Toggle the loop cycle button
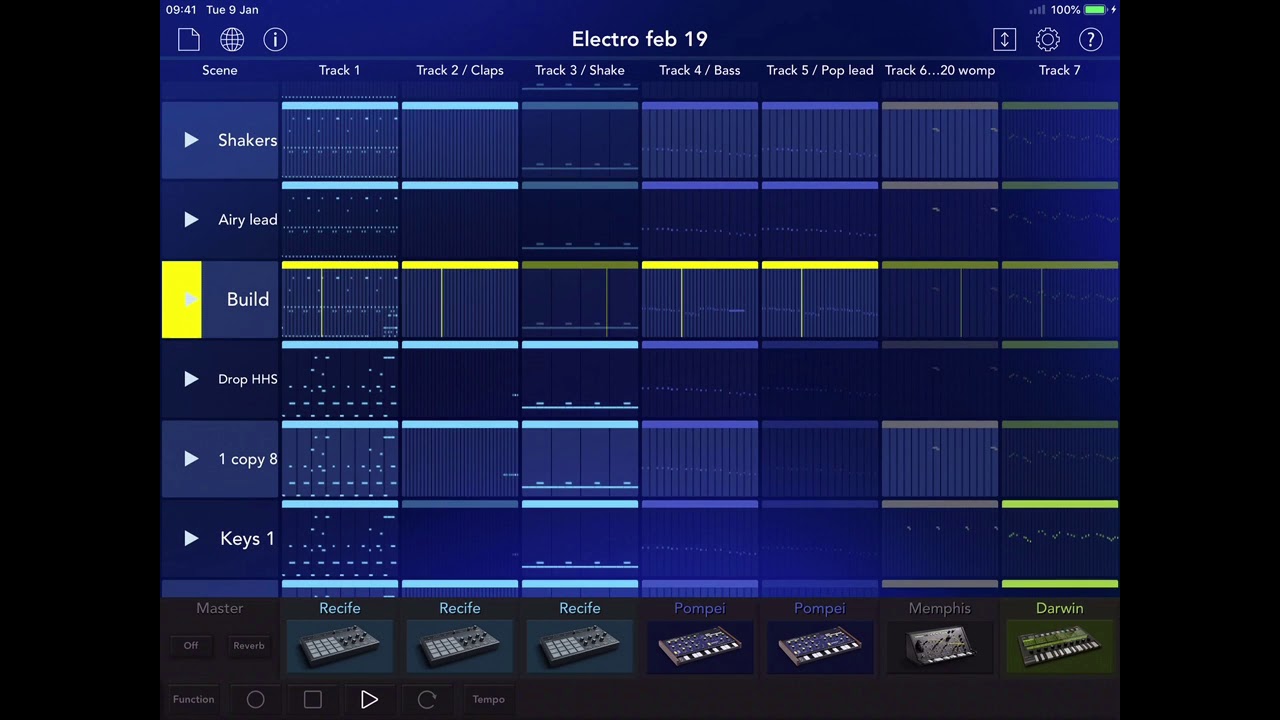 (x=427, y=699)
